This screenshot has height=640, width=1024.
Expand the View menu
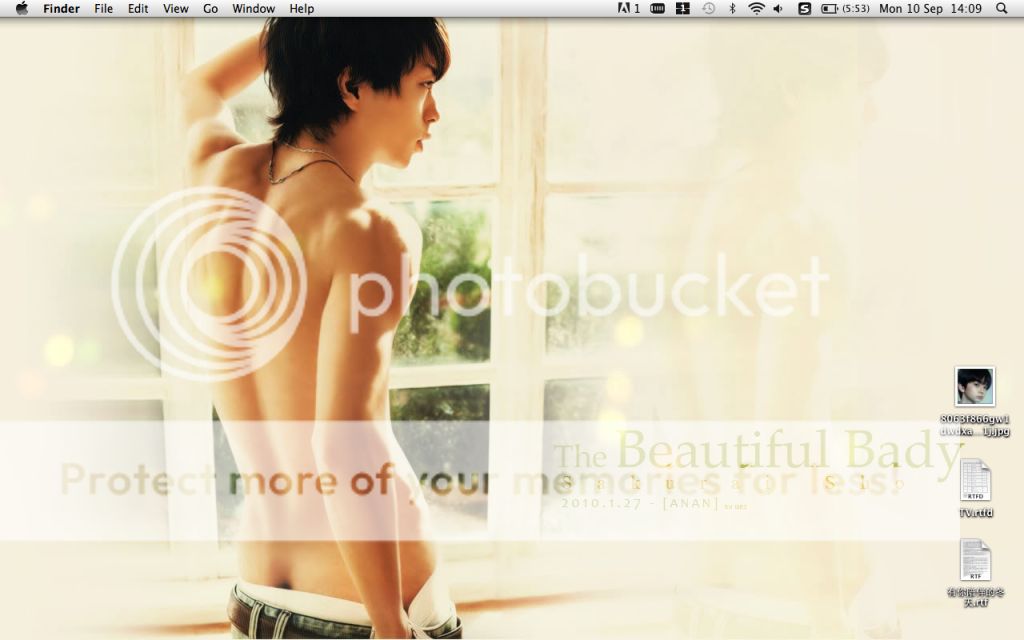point(175,9)
